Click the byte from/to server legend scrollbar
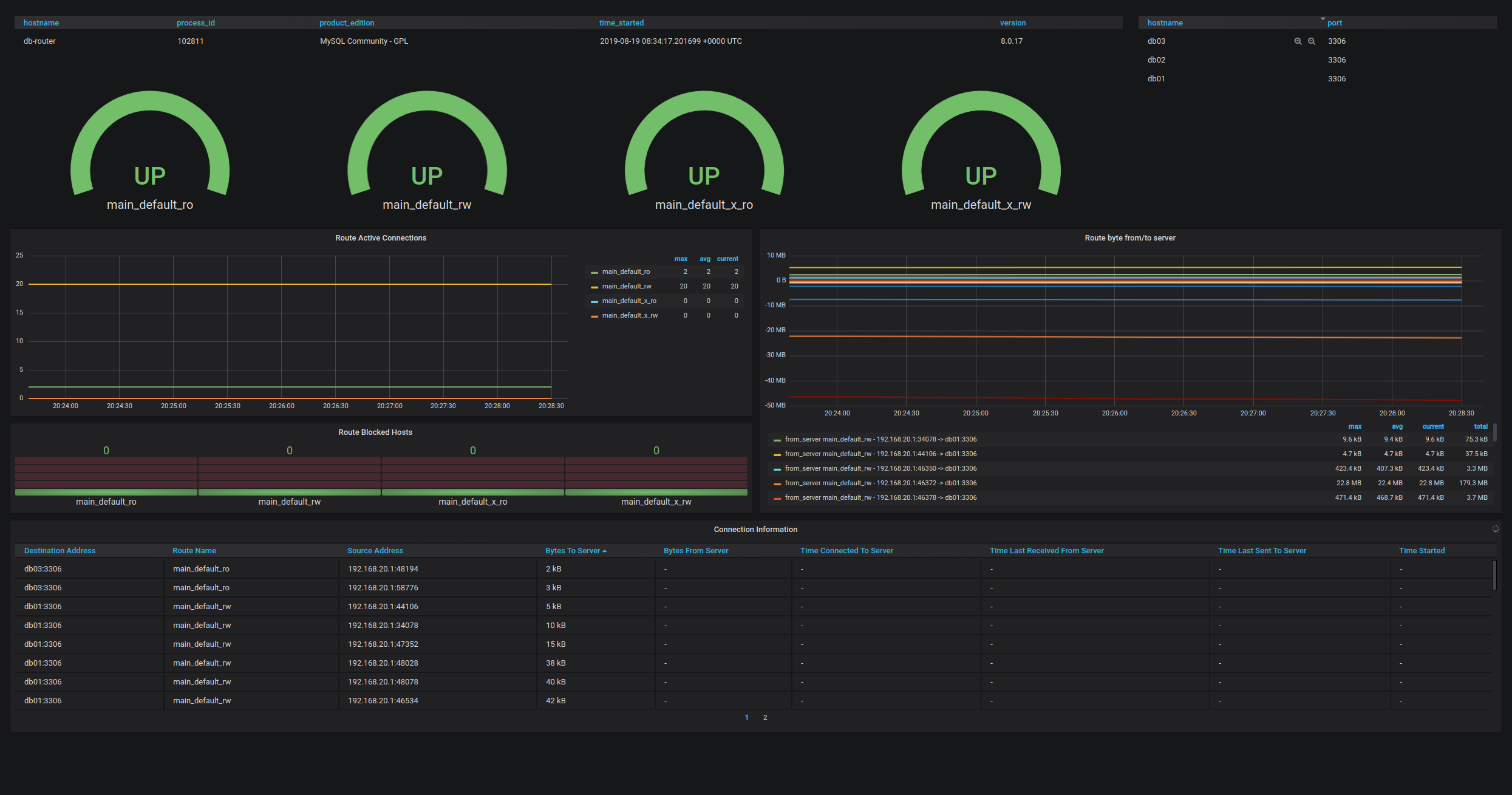Image resolution: width=1512 pixels, height=795 pixels. (1494, 432)
